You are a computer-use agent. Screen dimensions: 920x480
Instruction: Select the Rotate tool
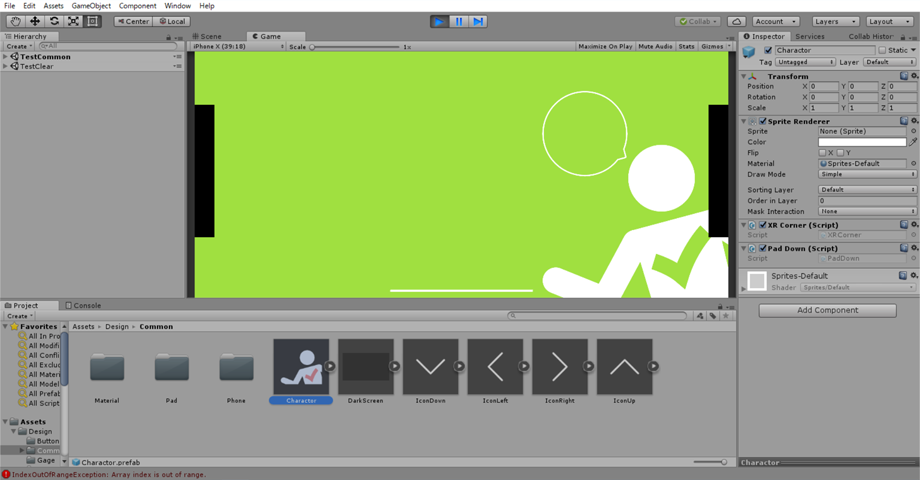pyautogui.click(x=54, y=21)
